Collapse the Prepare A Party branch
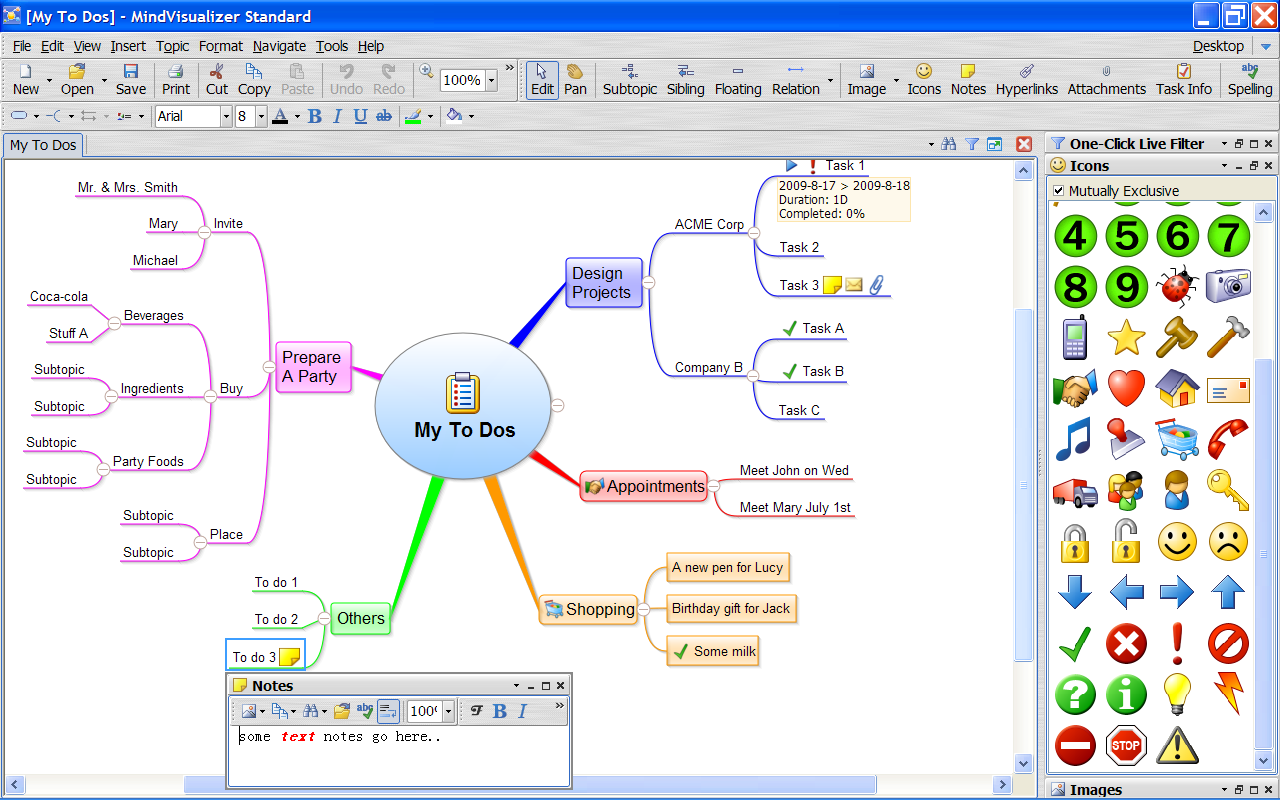Image resolution: width=1280 pixels, height=800 pixels. click(268, 367)
